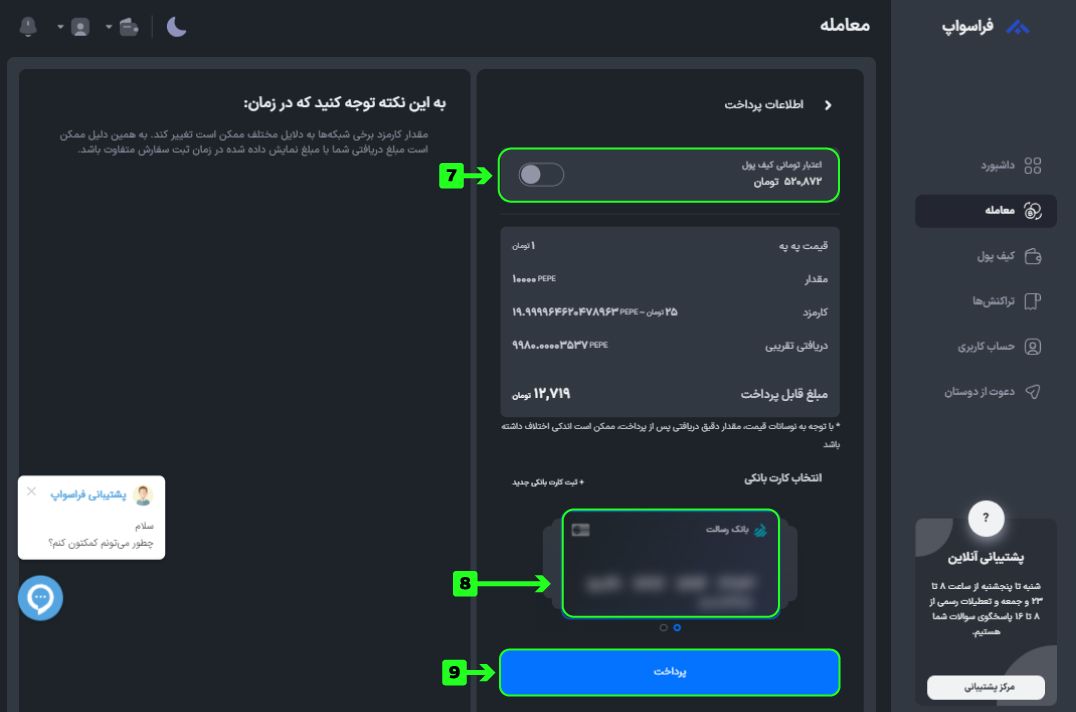
Task: Close the support chat popup
Action: (31, 491)
